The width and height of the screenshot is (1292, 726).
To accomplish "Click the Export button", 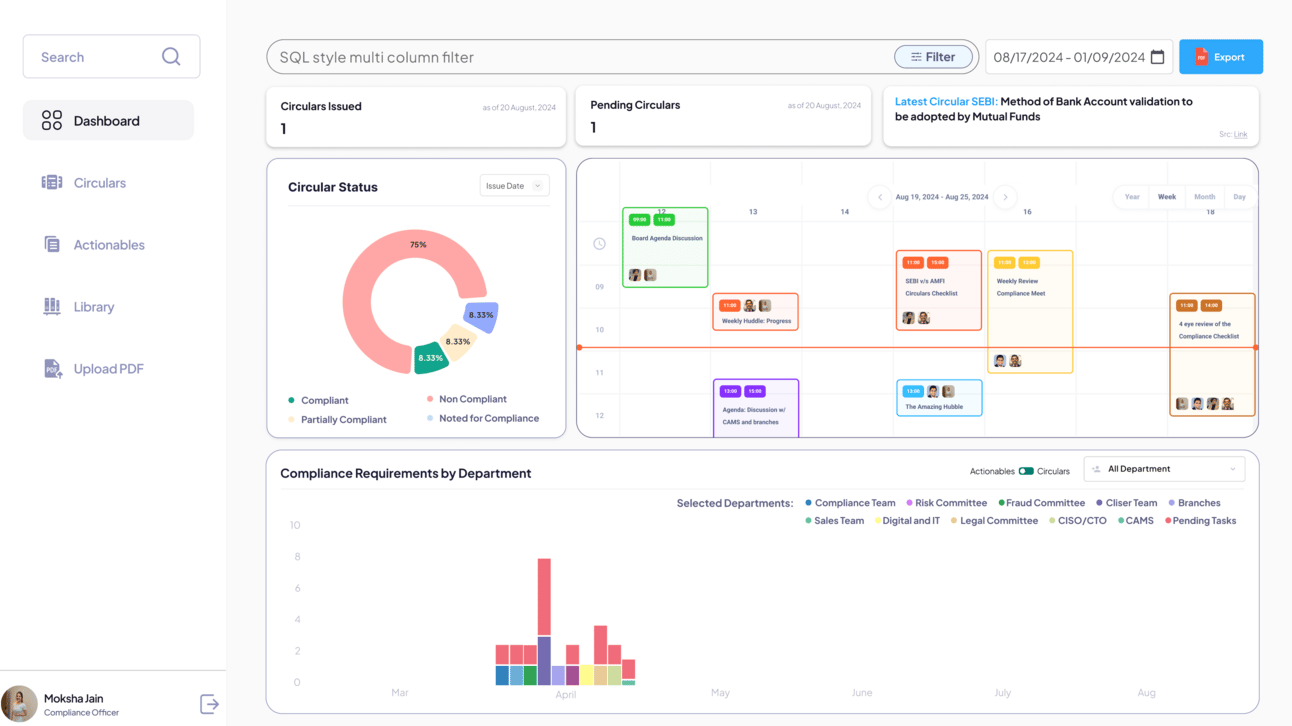I will (1221, 57).
